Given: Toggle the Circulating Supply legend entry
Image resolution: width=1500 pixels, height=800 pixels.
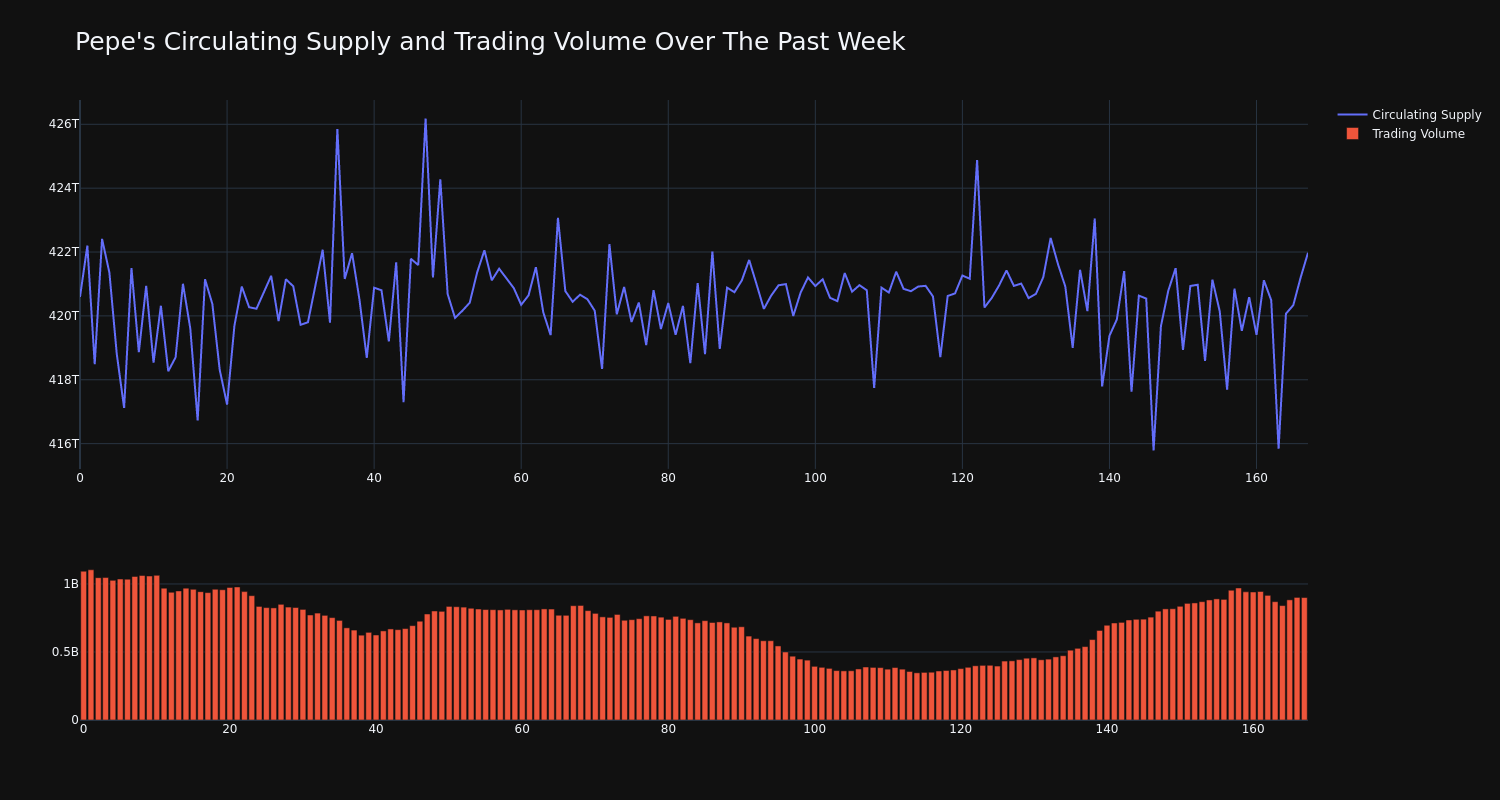Looking at the screenshot, I should (1409, 115).
